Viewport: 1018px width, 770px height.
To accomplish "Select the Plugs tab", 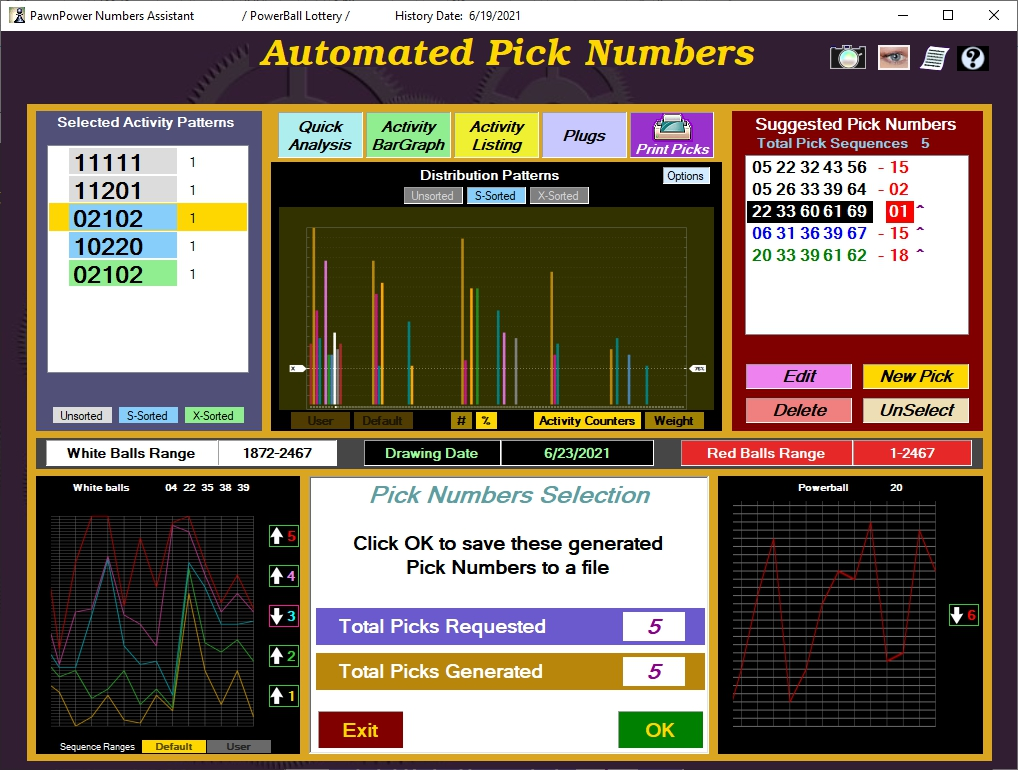I will [584, 135].
